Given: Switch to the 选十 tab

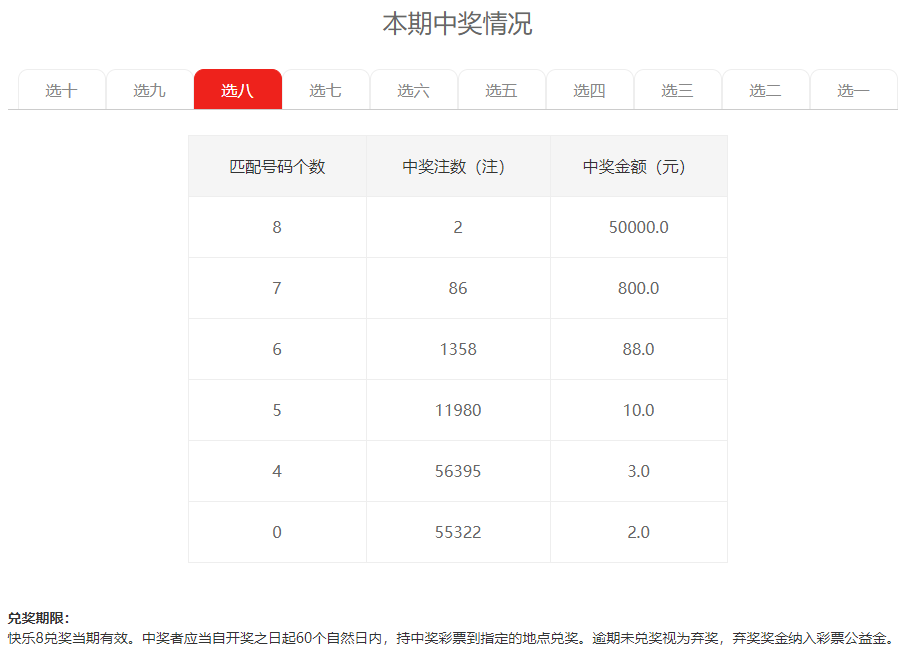Looking at the screenshot, I should pyautogui.click(x=62, y=90).
